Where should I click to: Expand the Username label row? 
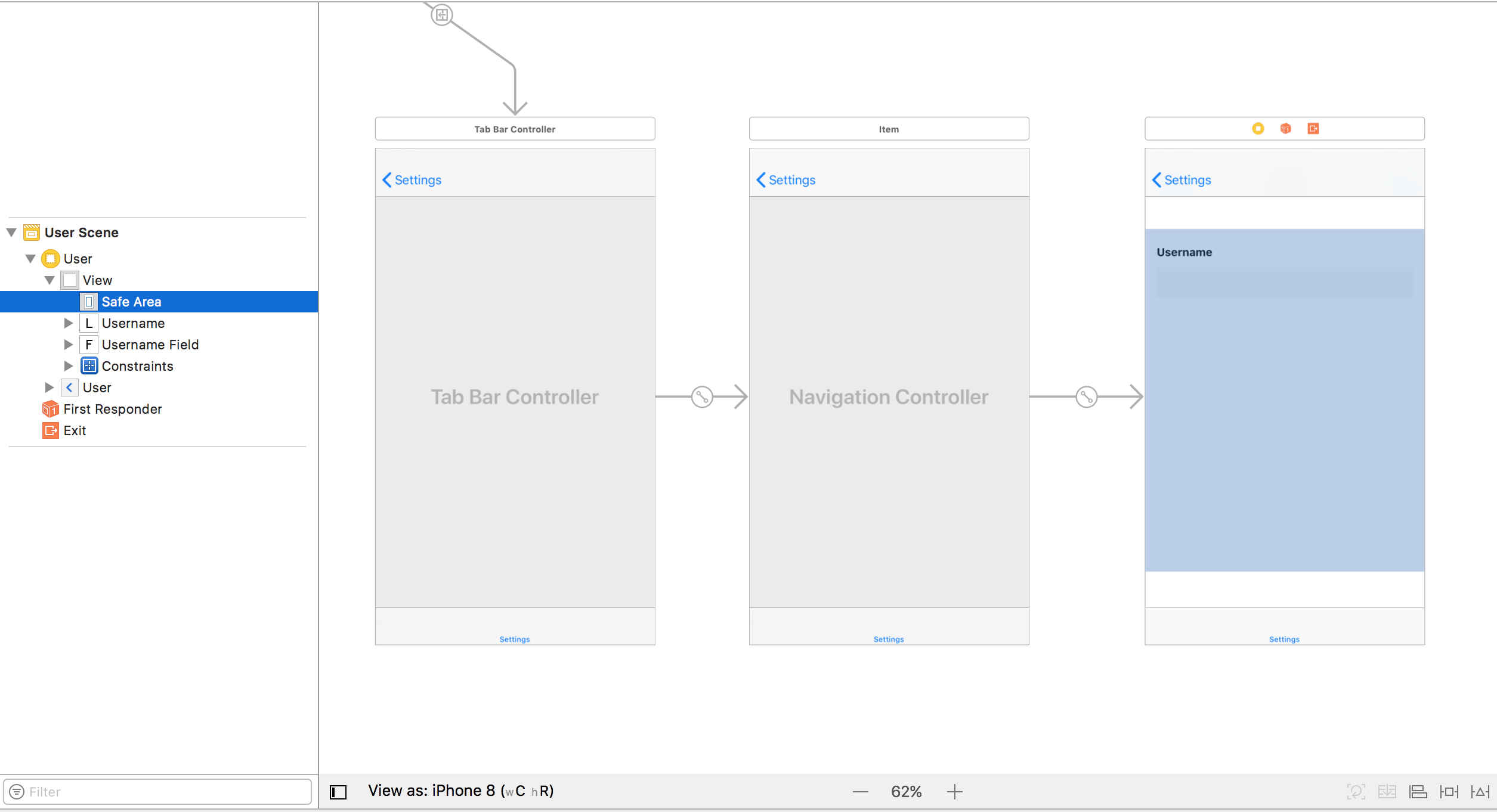69,323
